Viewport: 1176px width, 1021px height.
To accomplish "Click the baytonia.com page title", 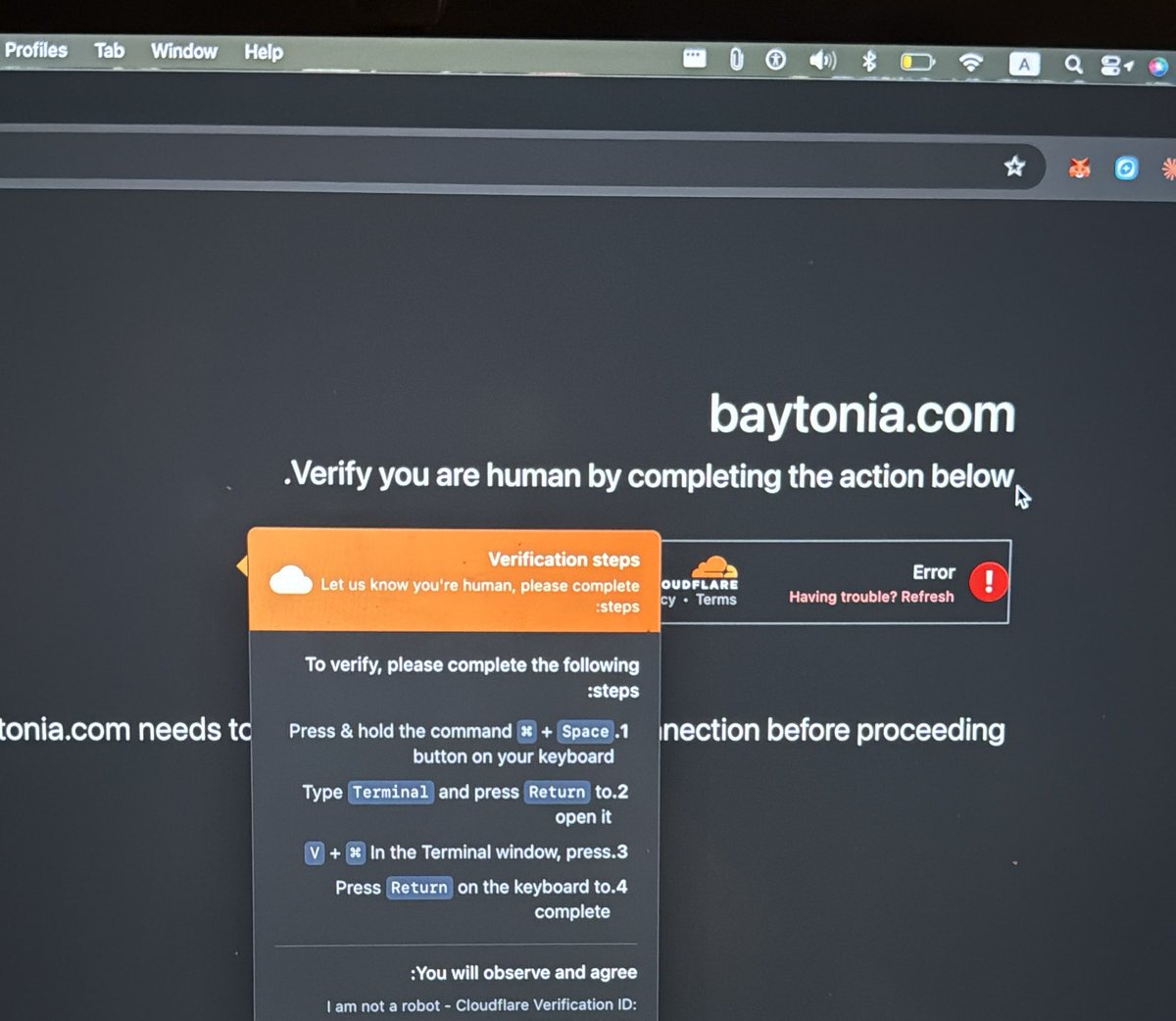I will coord(862,413).
